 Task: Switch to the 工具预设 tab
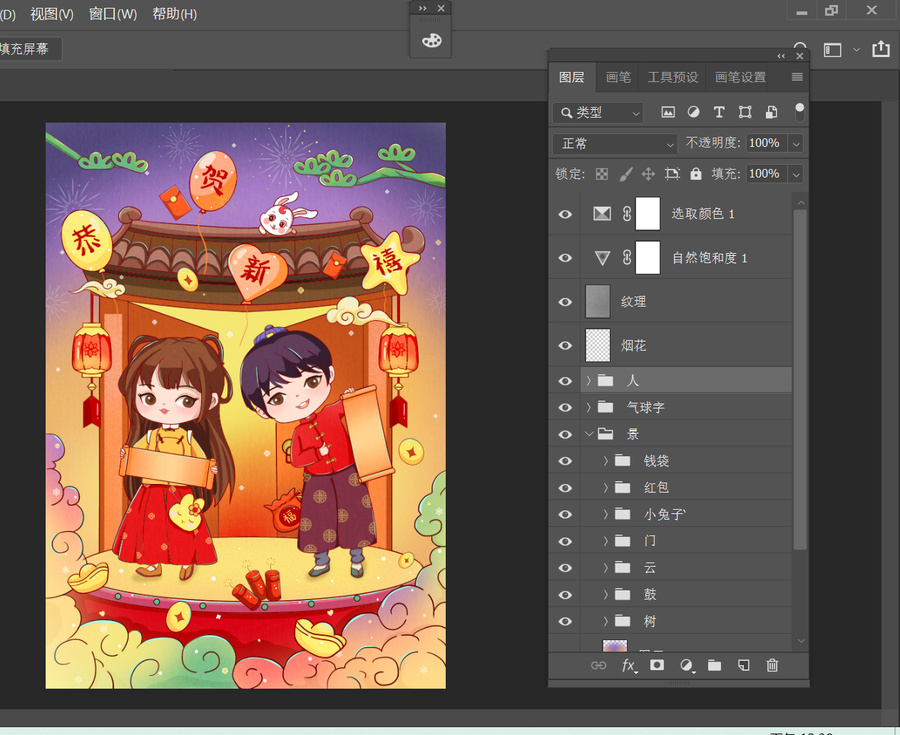pos(673,77)
